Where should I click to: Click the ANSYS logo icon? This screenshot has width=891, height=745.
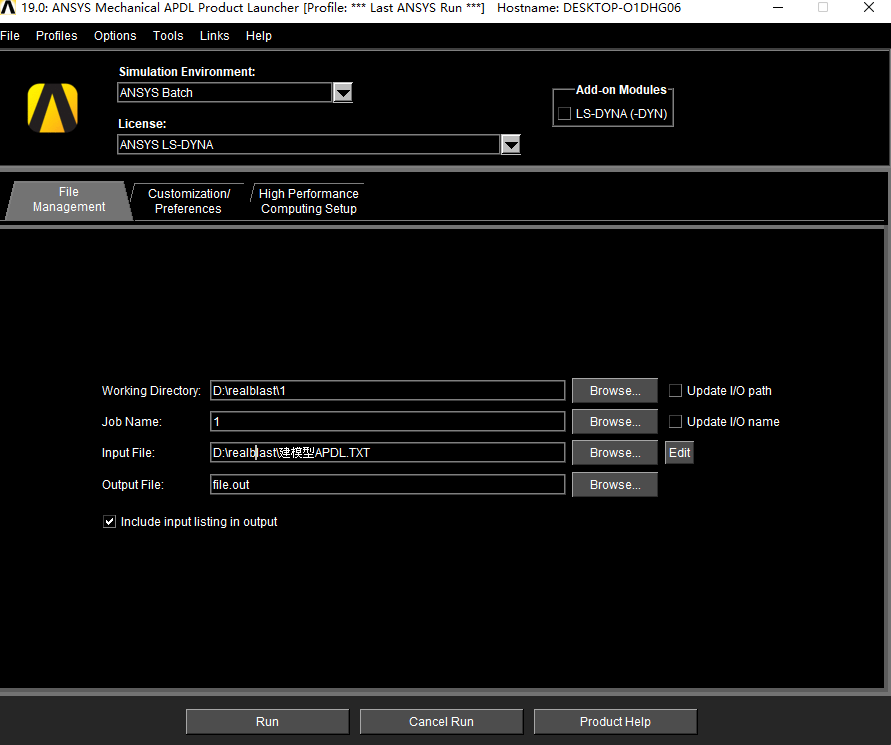click(53, 108)
